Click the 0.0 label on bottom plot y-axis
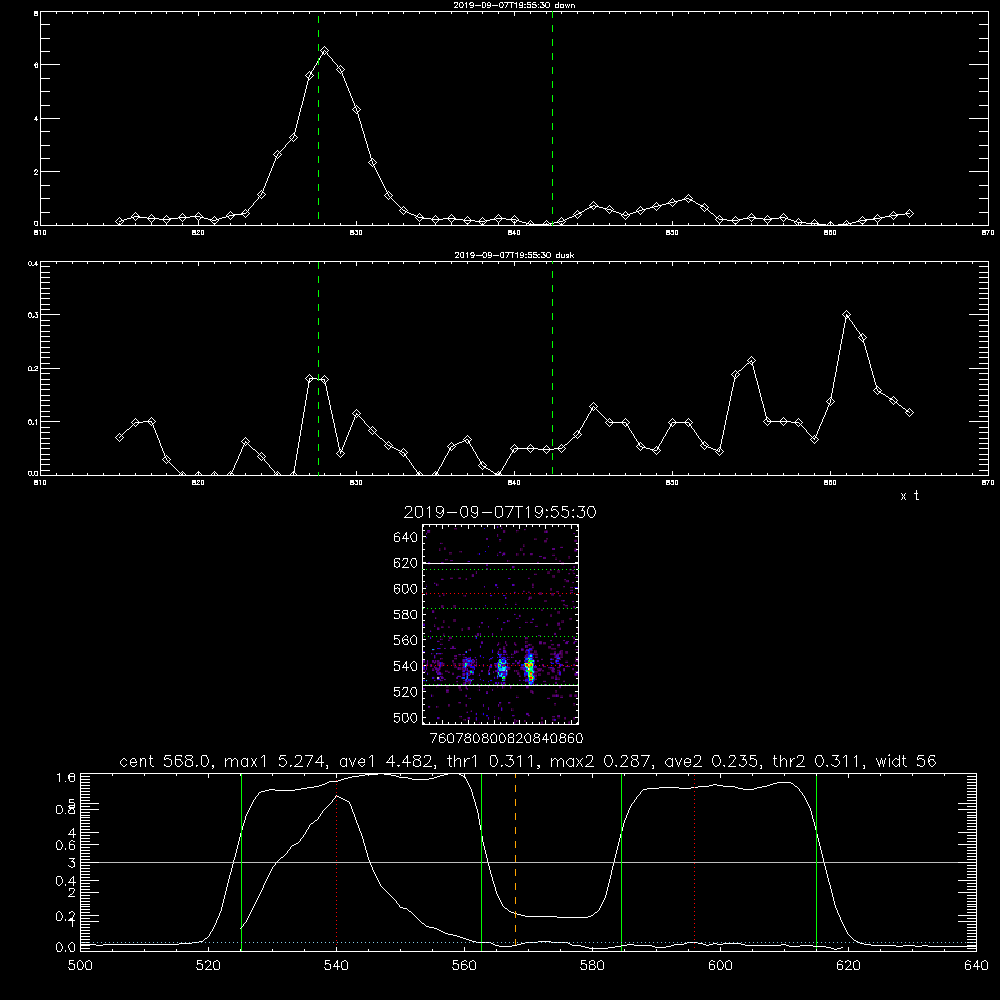Viewport: 1000px width, 1000px height. point(66,947)
